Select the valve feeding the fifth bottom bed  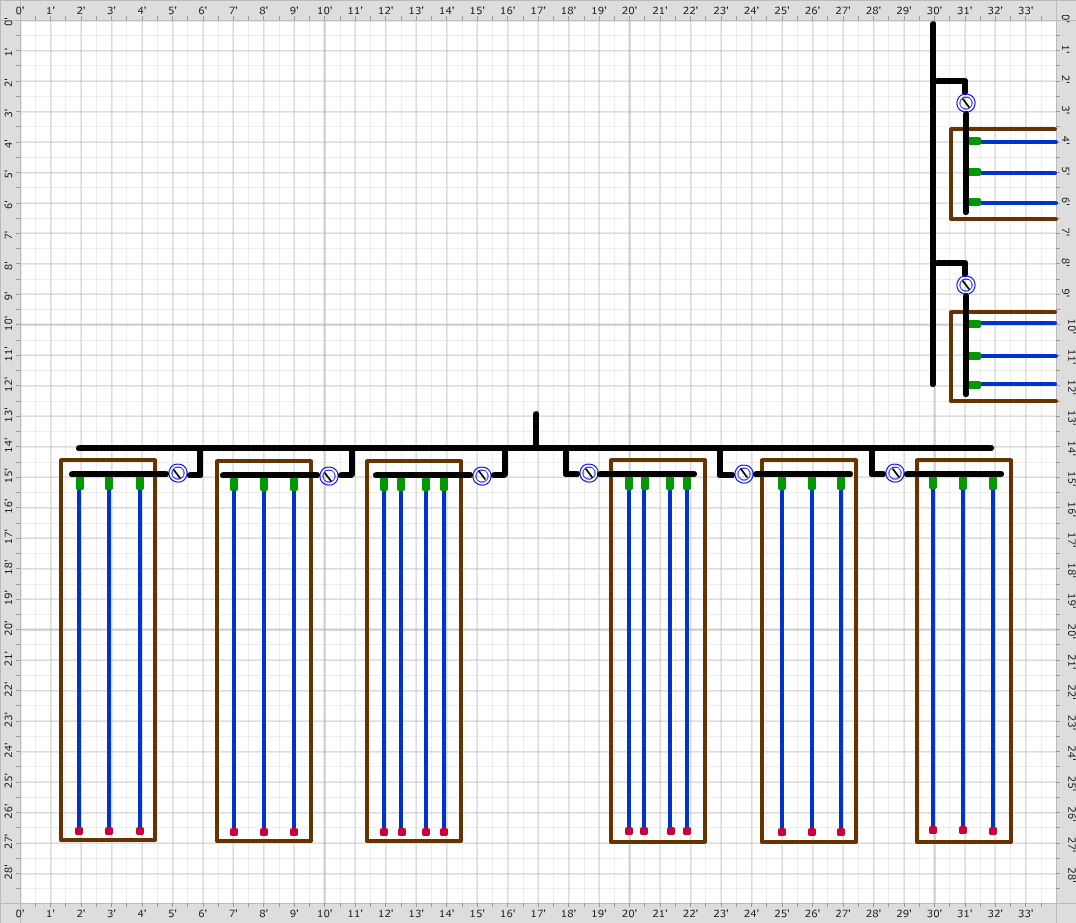744,474
